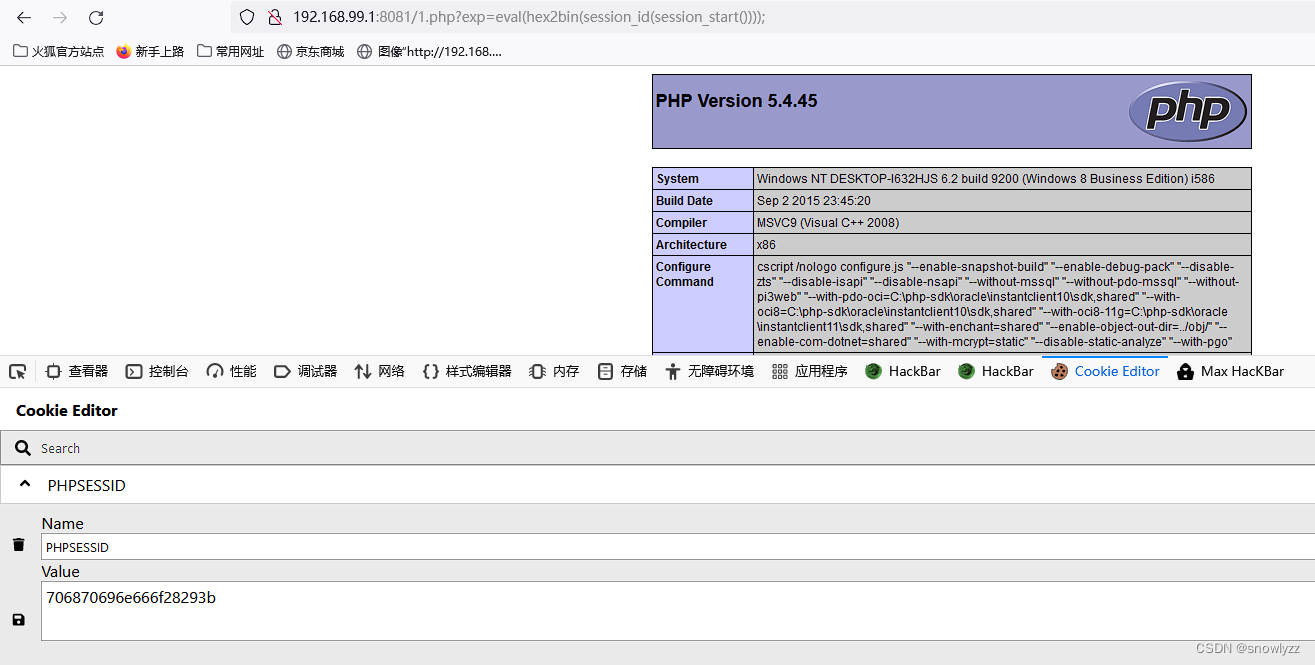This screenshot has width=1315, height=665.
Task: Click the search magnifier icon
Action: (23, 448)
